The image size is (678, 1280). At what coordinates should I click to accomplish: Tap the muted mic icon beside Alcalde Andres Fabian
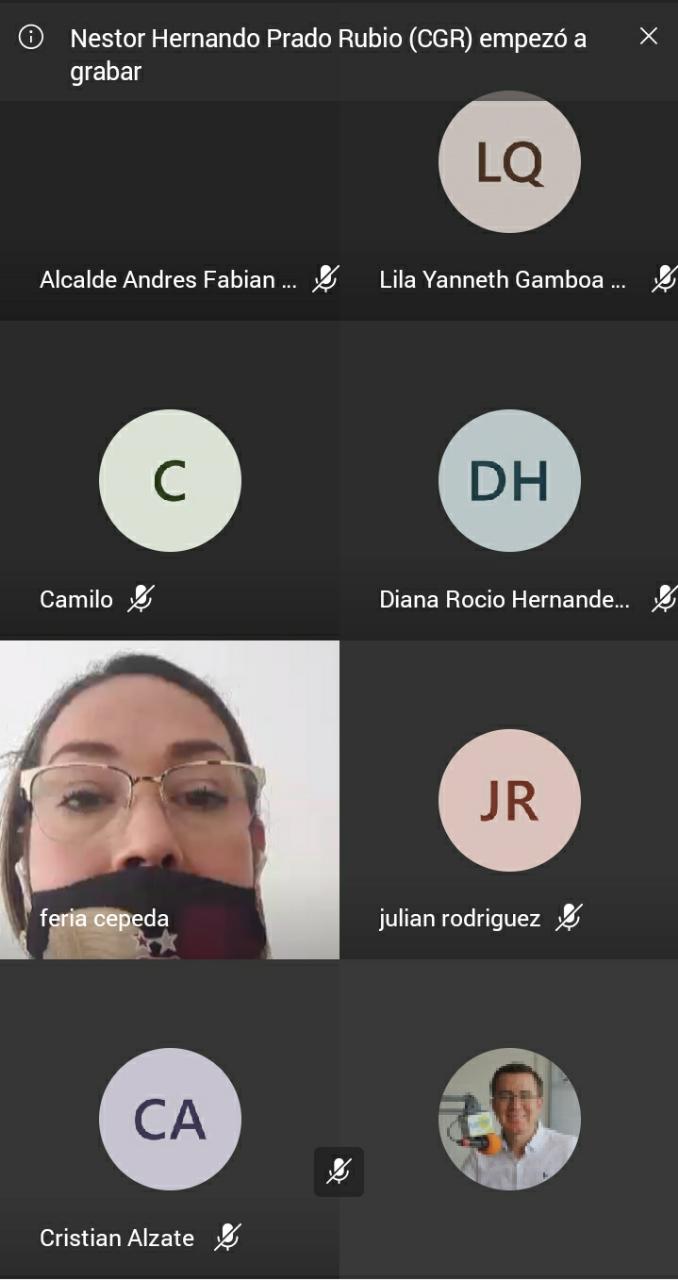(325, 279)
